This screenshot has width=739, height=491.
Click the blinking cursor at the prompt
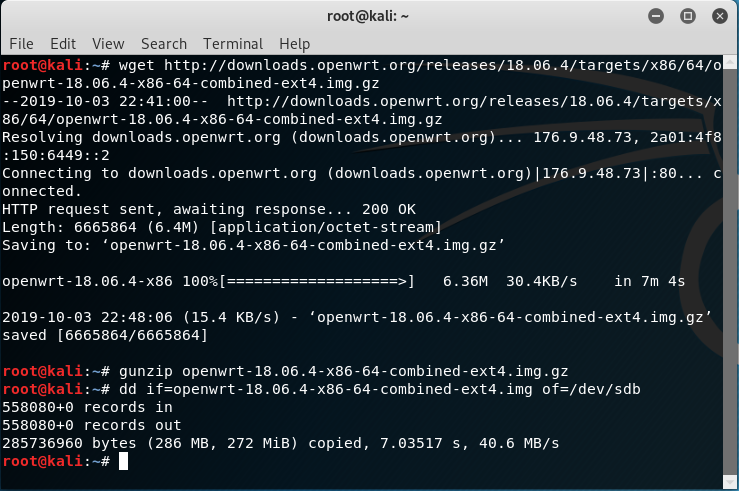(x=123, y=461)
